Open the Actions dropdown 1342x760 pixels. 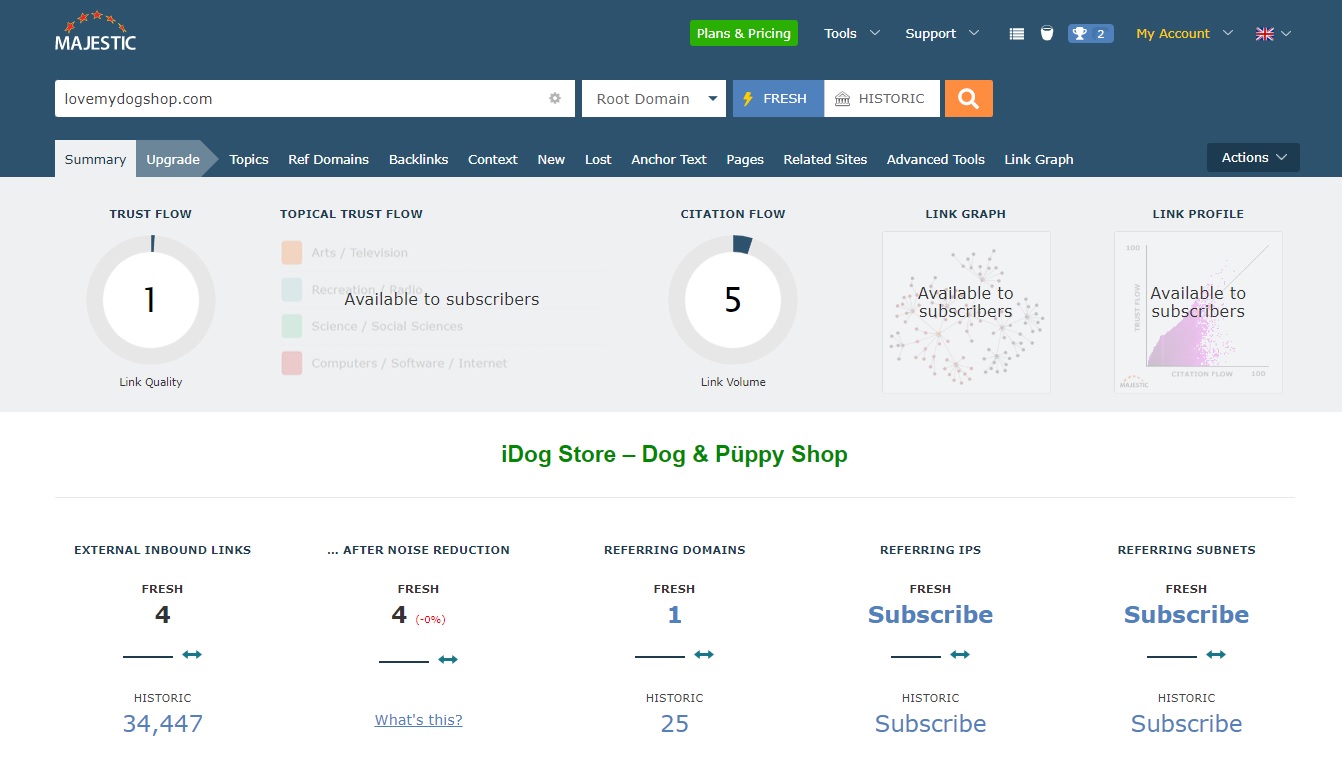point(1253,158)
